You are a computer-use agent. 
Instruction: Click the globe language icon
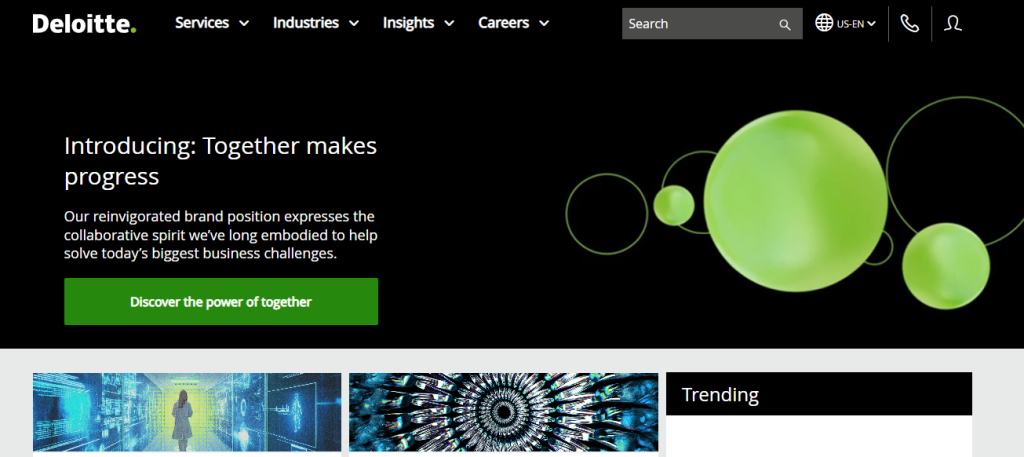coord(824,23)
